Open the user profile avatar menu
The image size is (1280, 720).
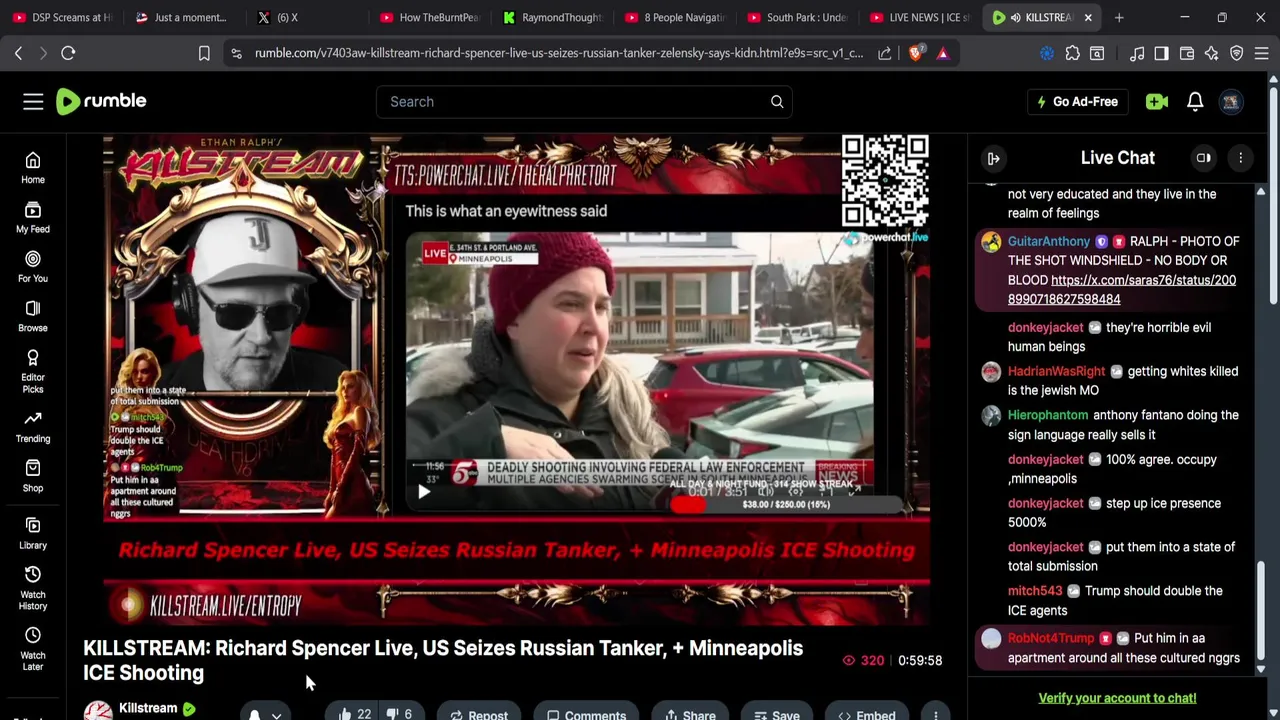tap(1231, 101)
